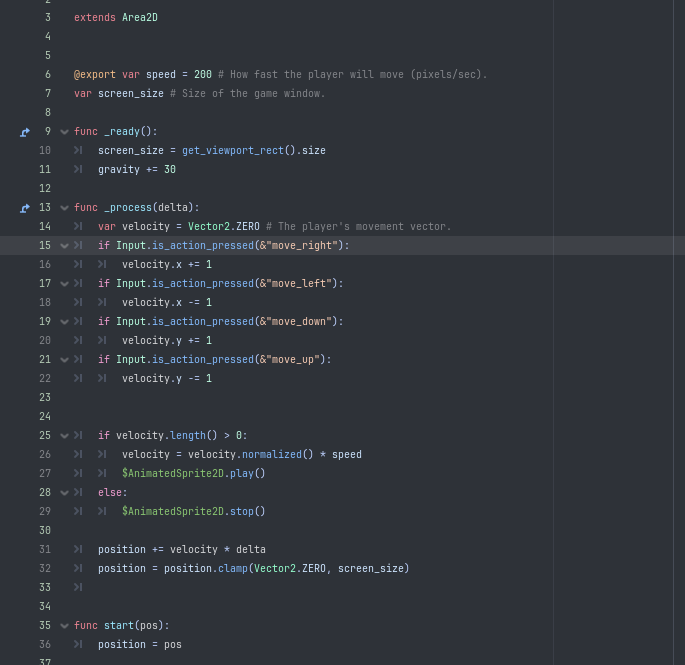Collapse the _ready function fold arrow
Viewport: 685px width, 665px height.
point(65,132)
